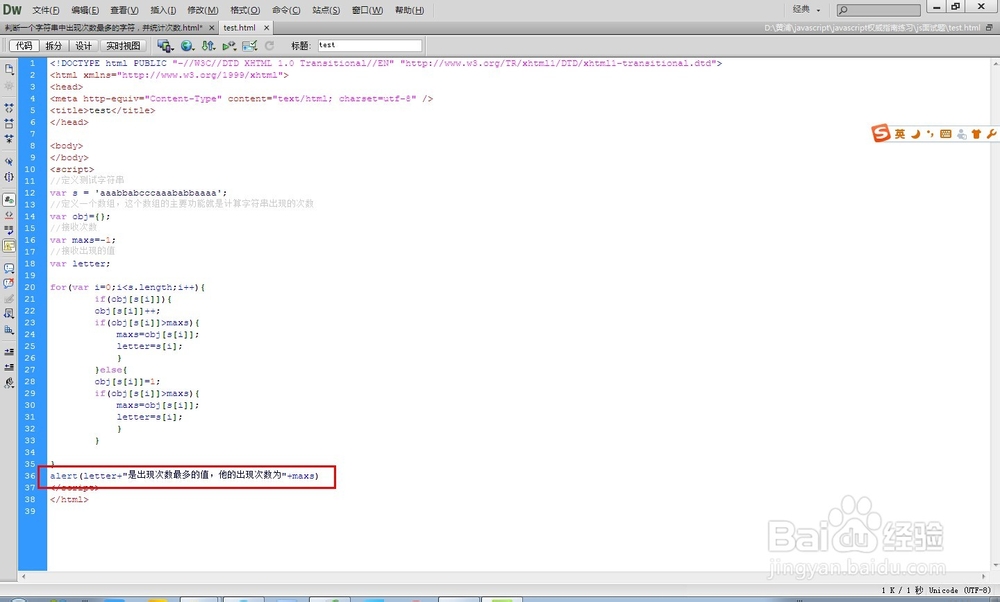The width and height of the screenshot is (1000, 602).
Task: Click the Balance Braces icon
Action: click(9, 177)
